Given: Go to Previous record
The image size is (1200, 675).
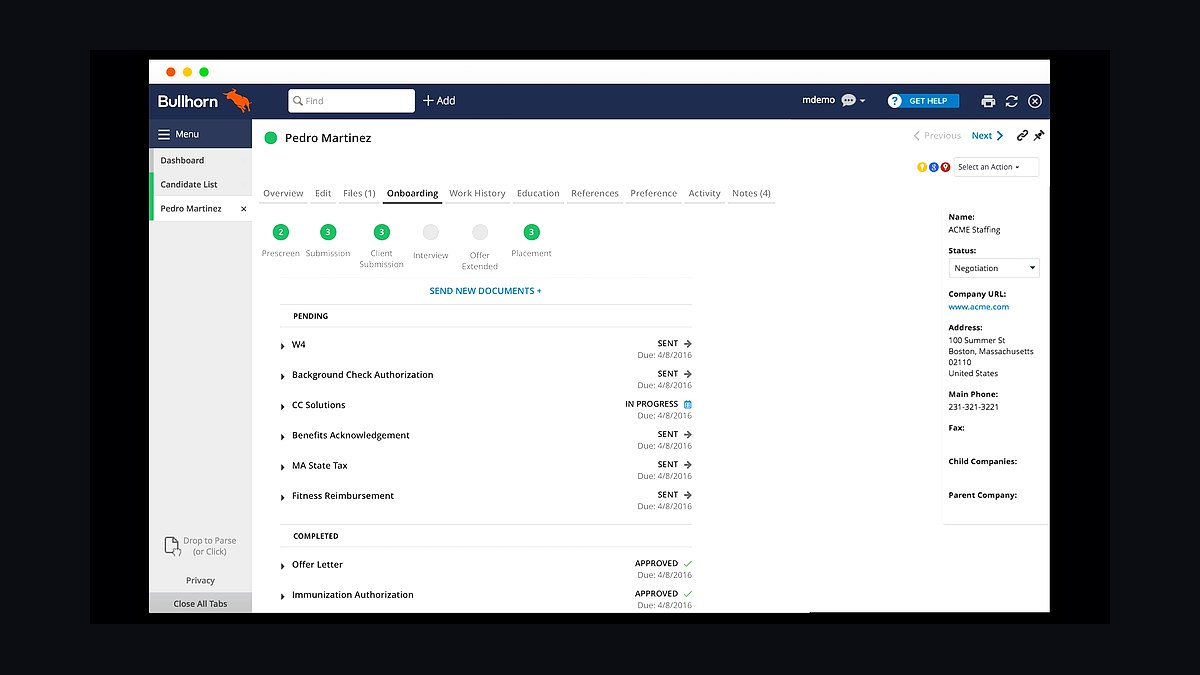Looking at the screenshot, I should pyautogui.click(x=937, y=136).
